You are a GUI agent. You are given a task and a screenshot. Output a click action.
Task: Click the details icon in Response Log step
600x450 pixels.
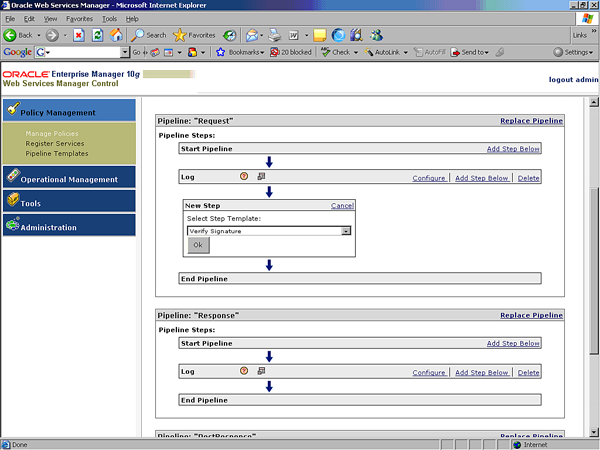tap(261, 370)
